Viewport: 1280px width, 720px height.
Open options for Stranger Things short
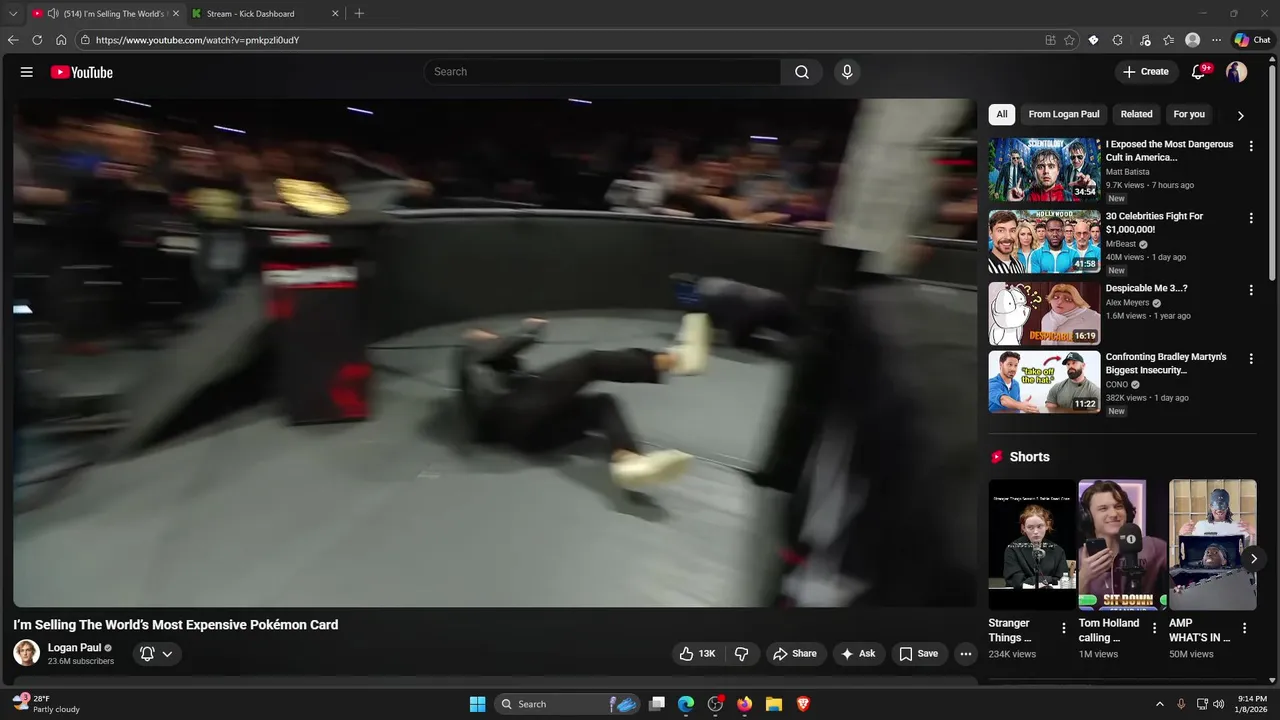(1064, 629)
